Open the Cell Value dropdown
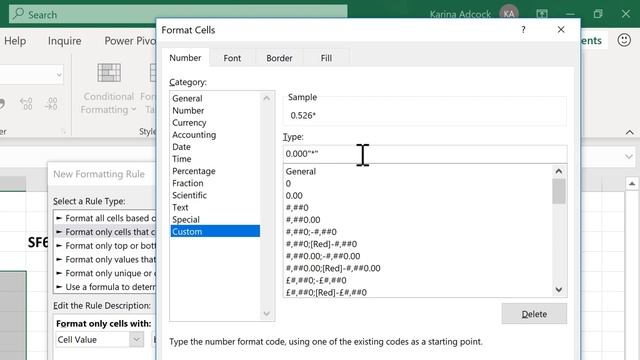Screen dimensions: 640x360 pyautogui.click(x=136, y=340)
